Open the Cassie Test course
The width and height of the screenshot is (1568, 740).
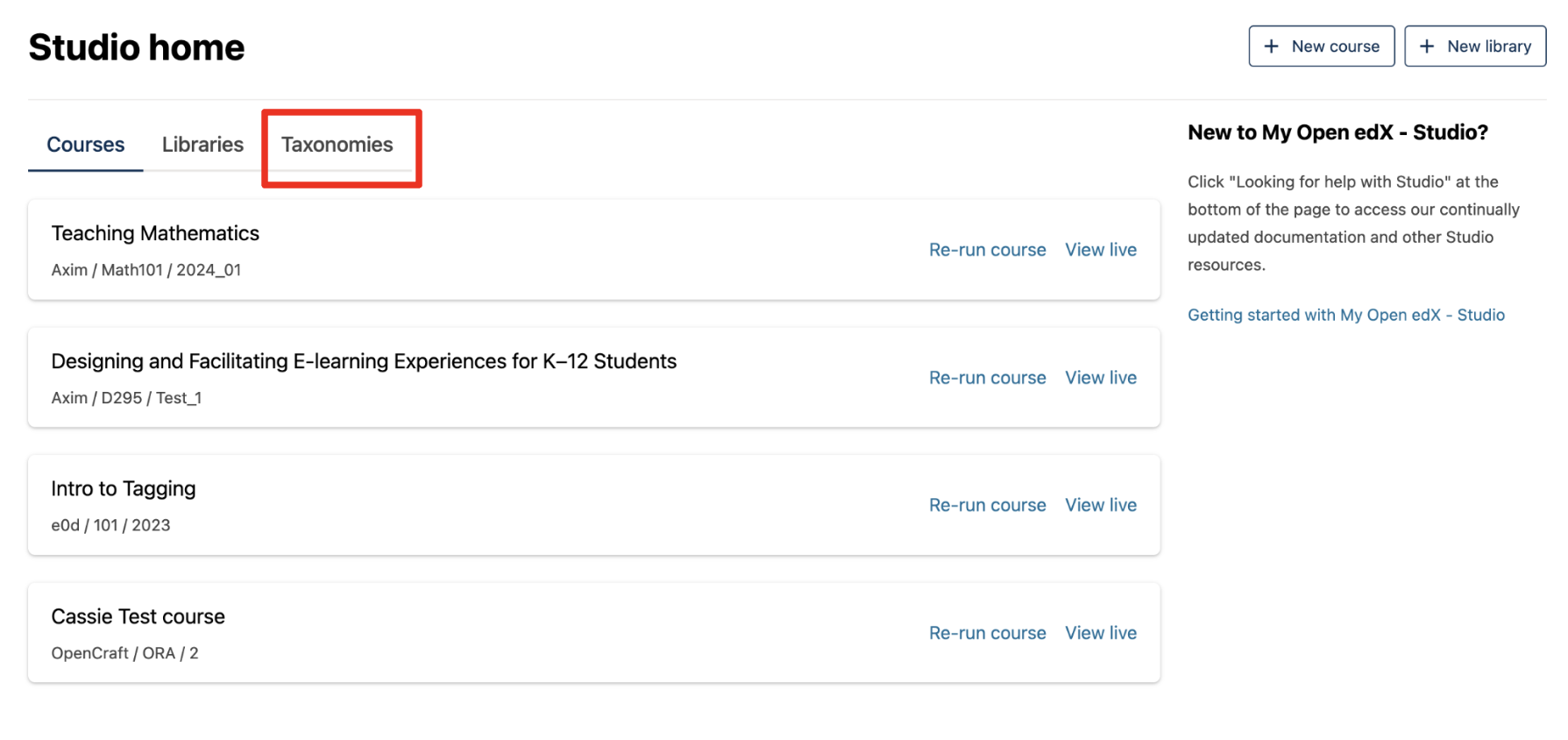click(x=138, y=616)
